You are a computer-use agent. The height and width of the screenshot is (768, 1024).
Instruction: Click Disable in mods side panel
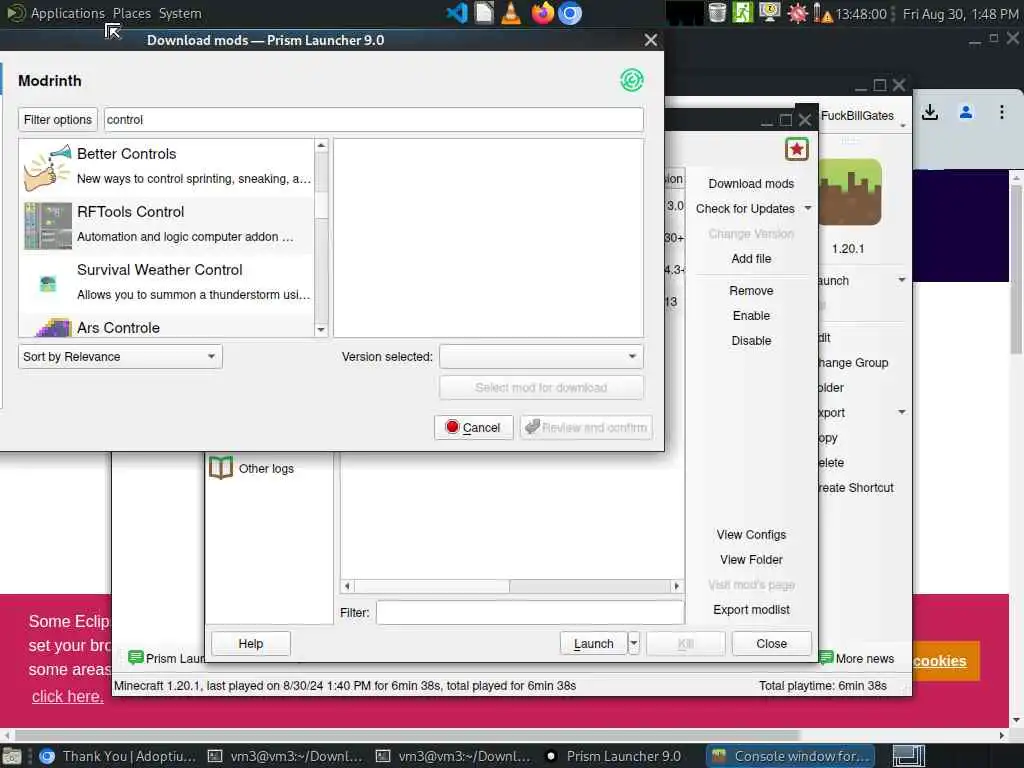coord(751,340)
